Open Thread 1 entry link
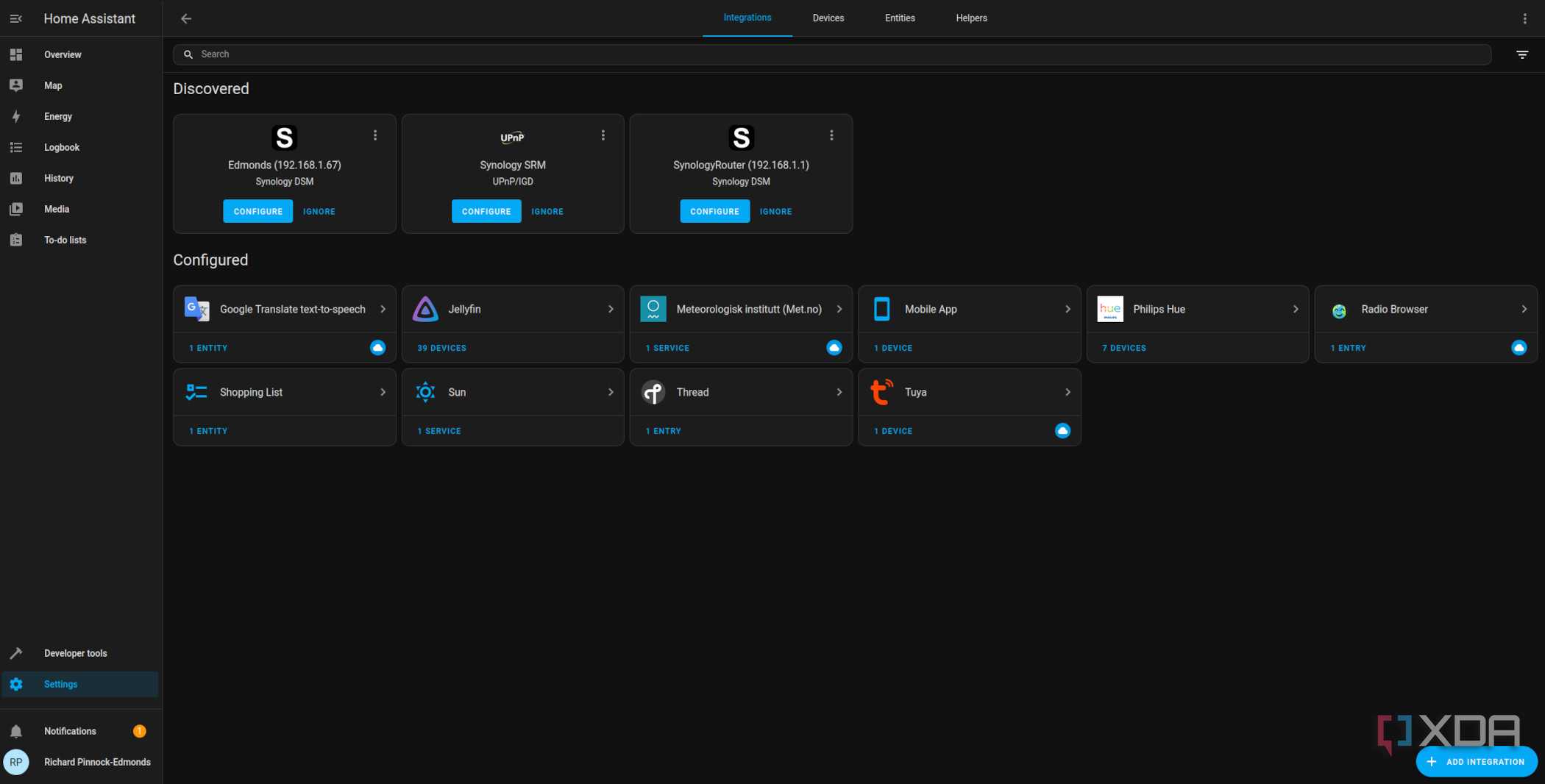The height and width of the screenshot is (784, 1545). (663, 431)
